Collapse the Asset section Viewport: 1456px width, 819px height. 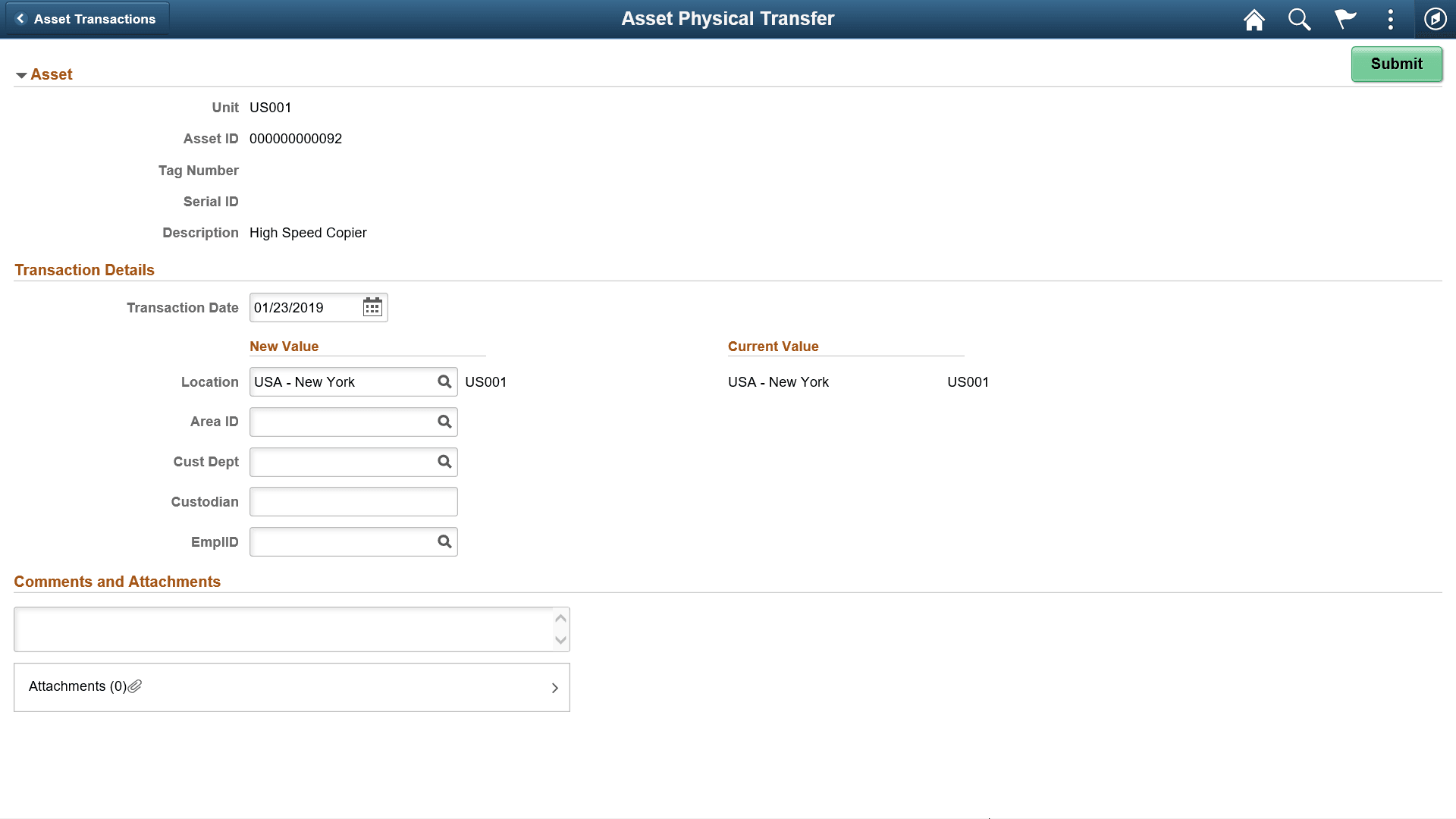22,74
